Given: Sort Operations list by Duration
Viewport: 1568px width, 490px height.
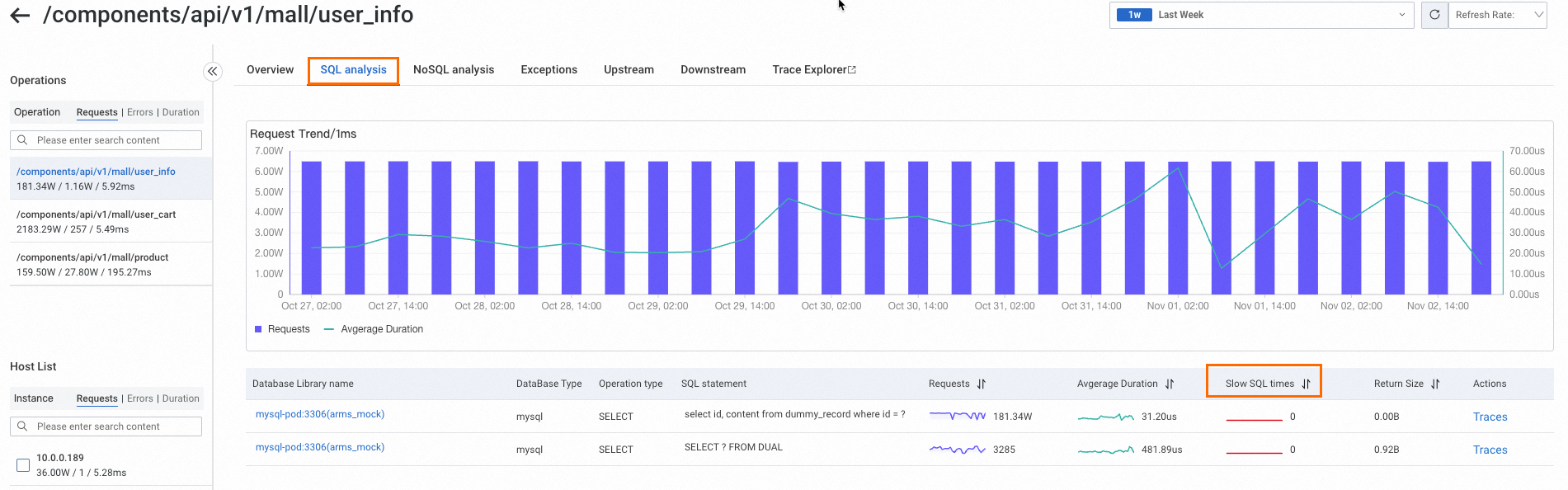Looking at the screenshot, I should coord(181,112).
